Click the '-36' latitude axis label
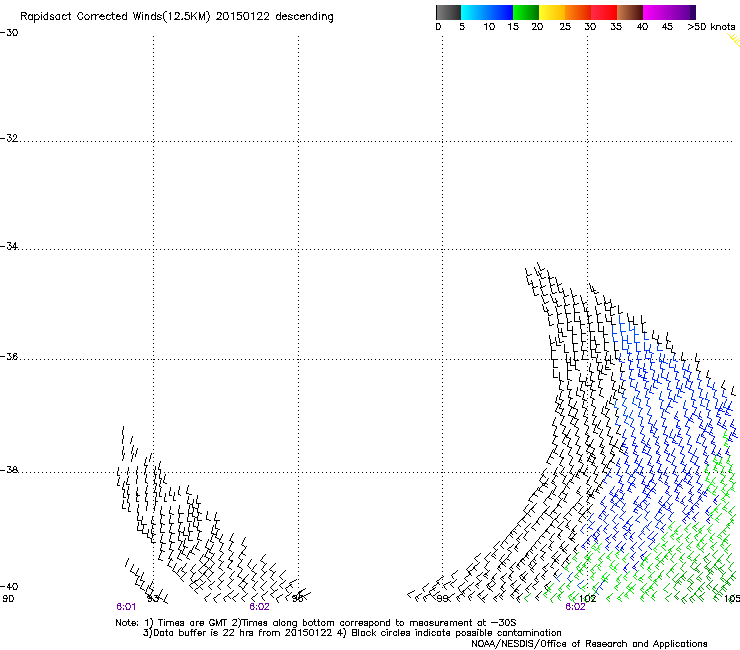The image size is (740, 650). pyautogui.click(x=9, y=357)
